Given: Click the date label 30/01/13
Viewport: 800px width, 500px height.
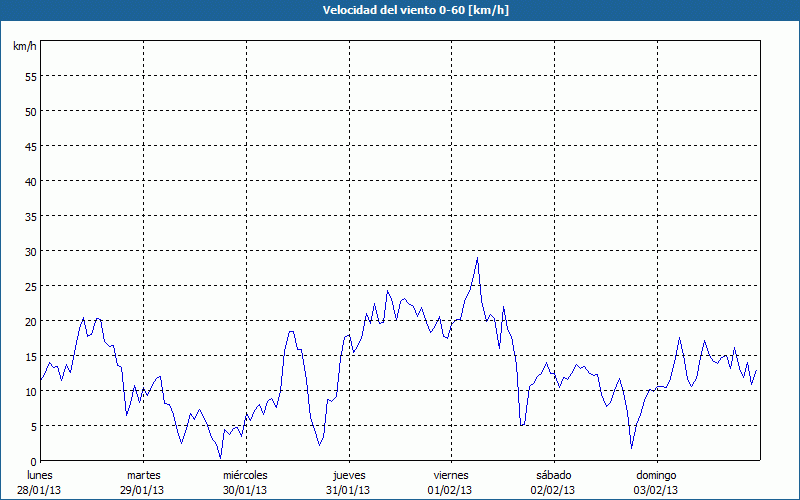Looking at the screenshot, I should pos(245,490).
